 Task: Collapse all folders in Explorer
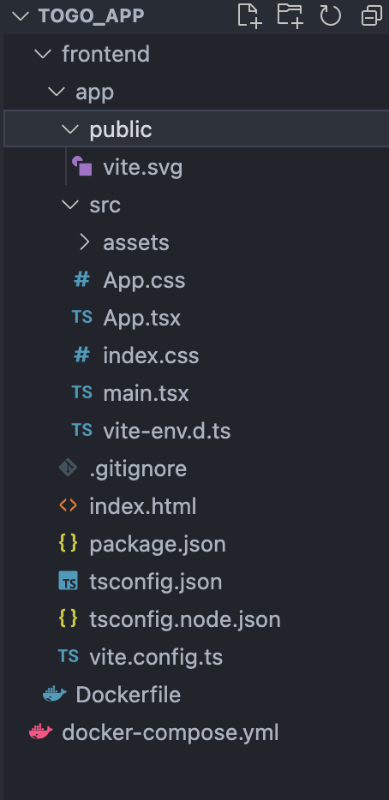[371, 16]
